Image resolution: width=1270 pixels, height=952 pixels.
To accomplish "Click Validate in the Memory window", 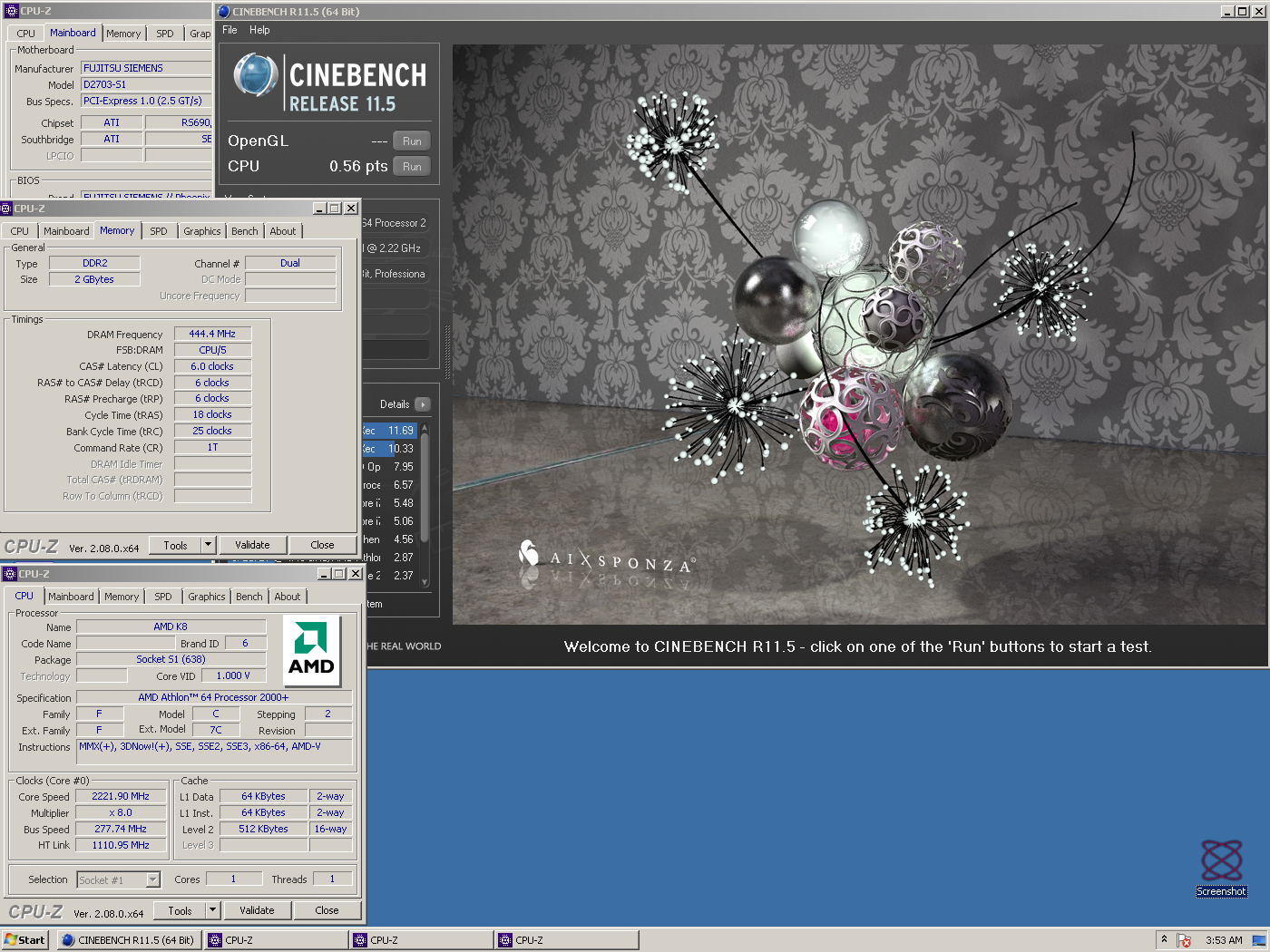I will pos(252,545).
